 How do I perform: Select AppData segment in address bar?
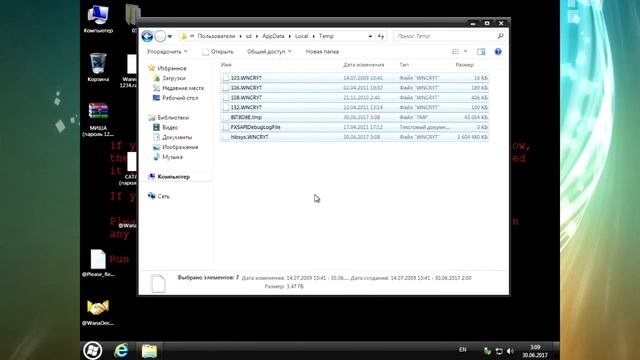[x=273, y=36]
